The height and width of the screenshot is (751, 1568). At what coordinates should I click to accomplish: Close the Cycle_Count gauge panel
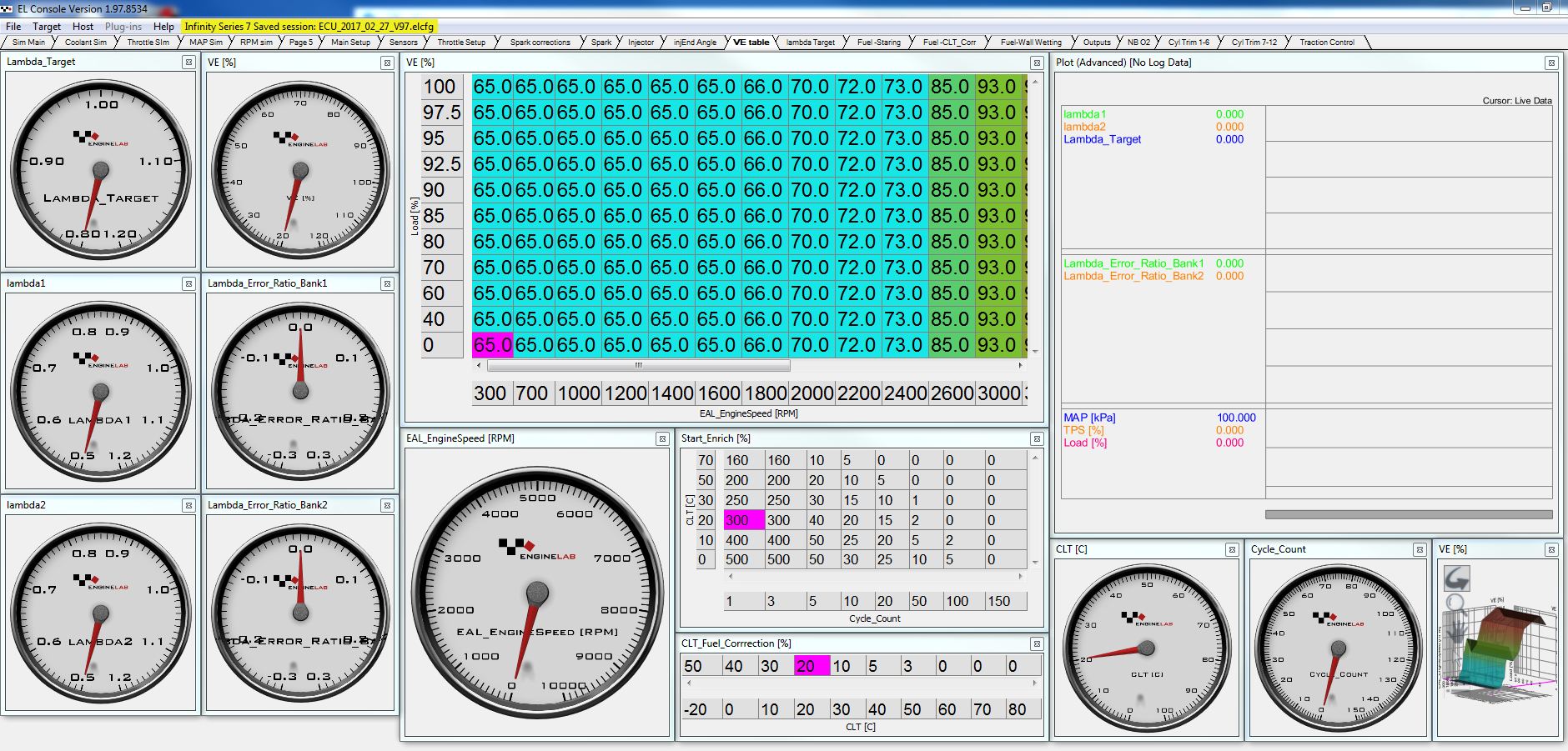click(1419, 550)
